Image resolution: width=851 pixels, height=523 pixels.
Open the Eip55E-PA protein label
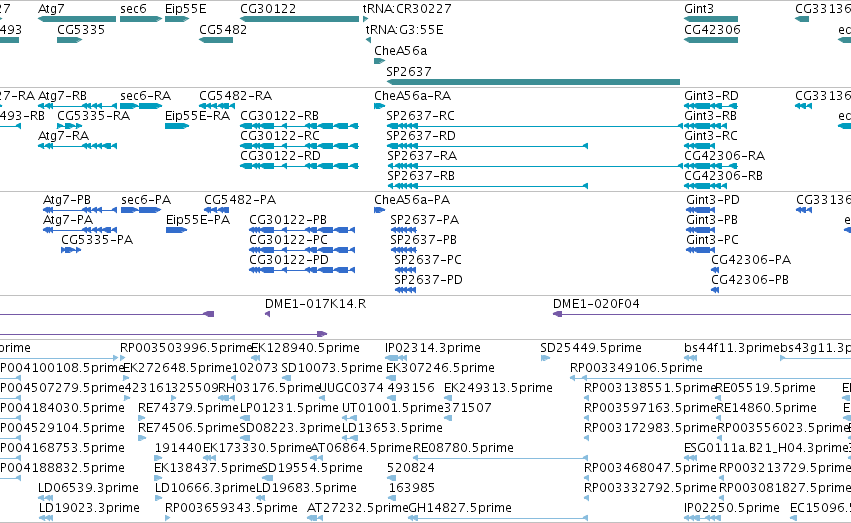[198, 220]
